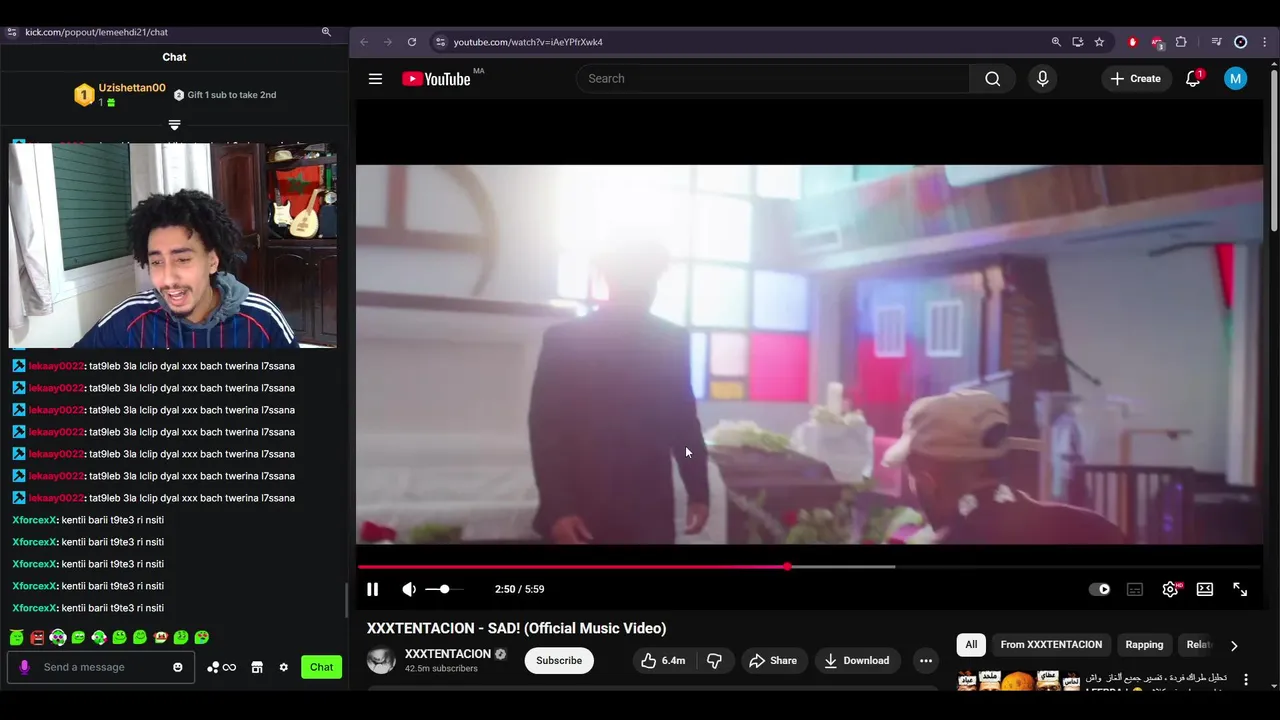The height and width of the screenshot is (720, 1280).
Task: Open the browser zoom magnifier icon
Action: pos(1056,42)
